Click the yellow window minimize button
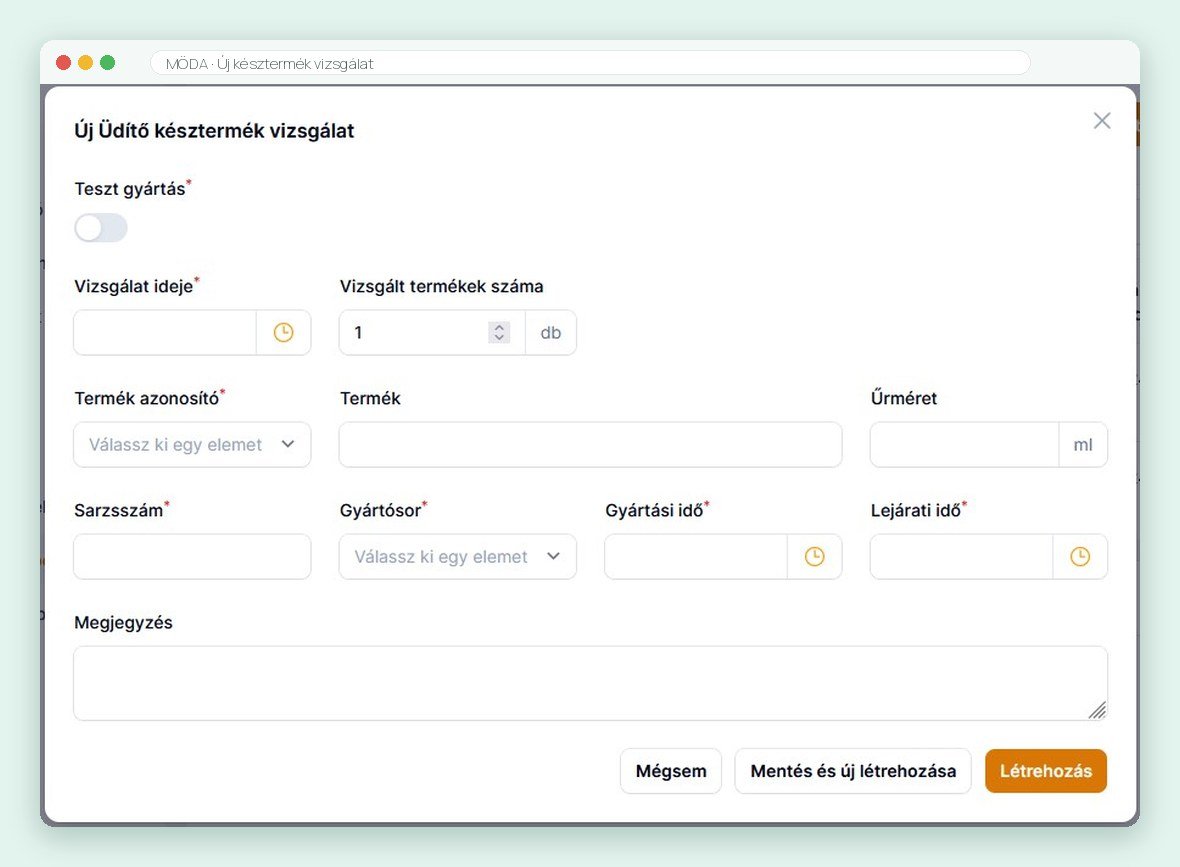1180x867 pixels. tap(85, 62)
